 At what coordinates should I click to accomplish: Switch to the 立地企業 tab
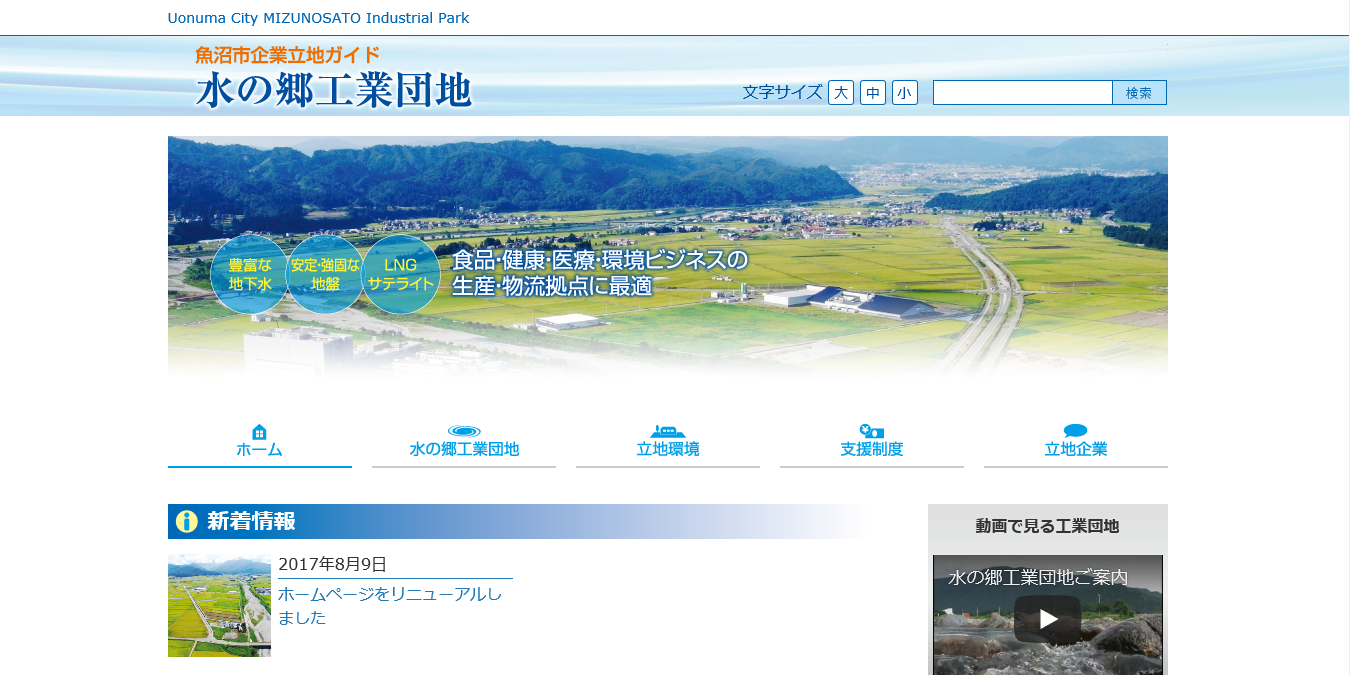coord(1076,441)
